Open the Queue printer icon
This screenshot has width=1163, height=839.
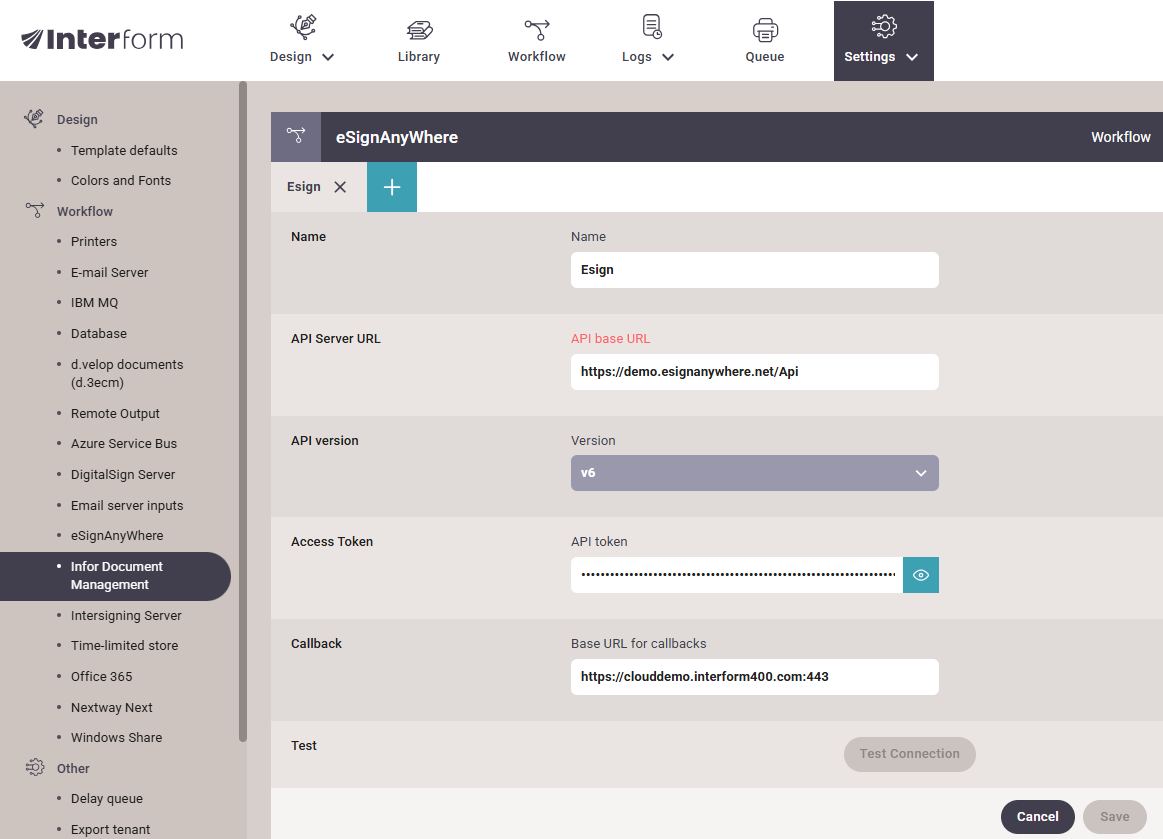(x=765, y=29)
